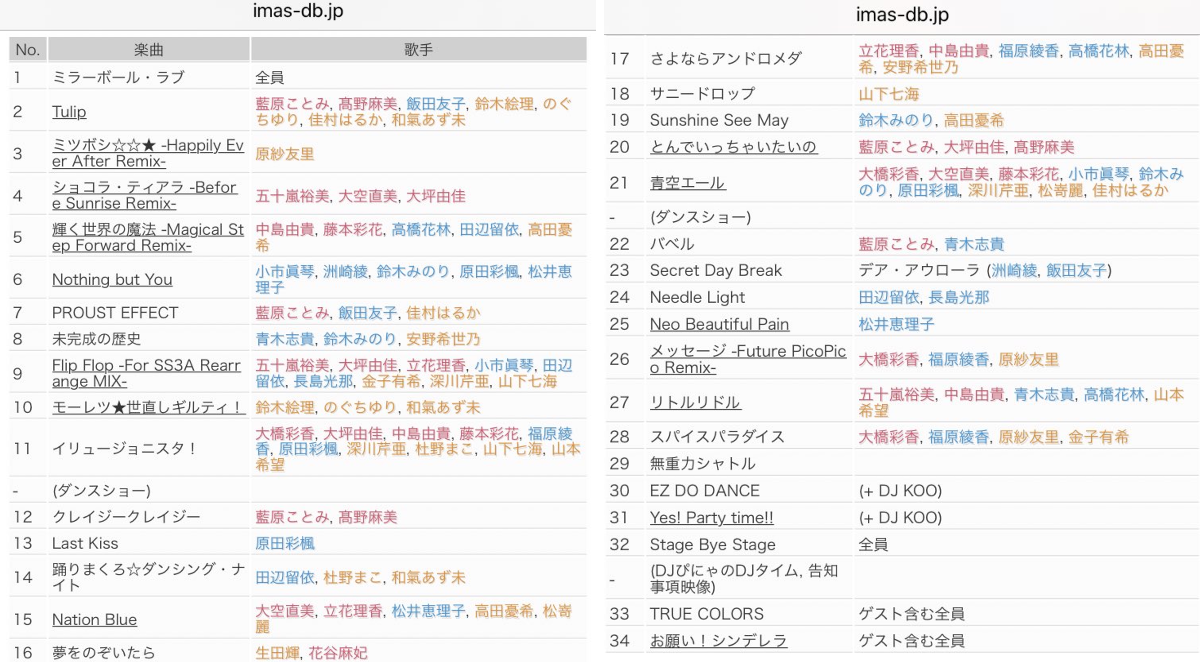Select 鈴木みのり in Sunshine See May row
This screenshot has height=662, width=1200.
point(897,120)
